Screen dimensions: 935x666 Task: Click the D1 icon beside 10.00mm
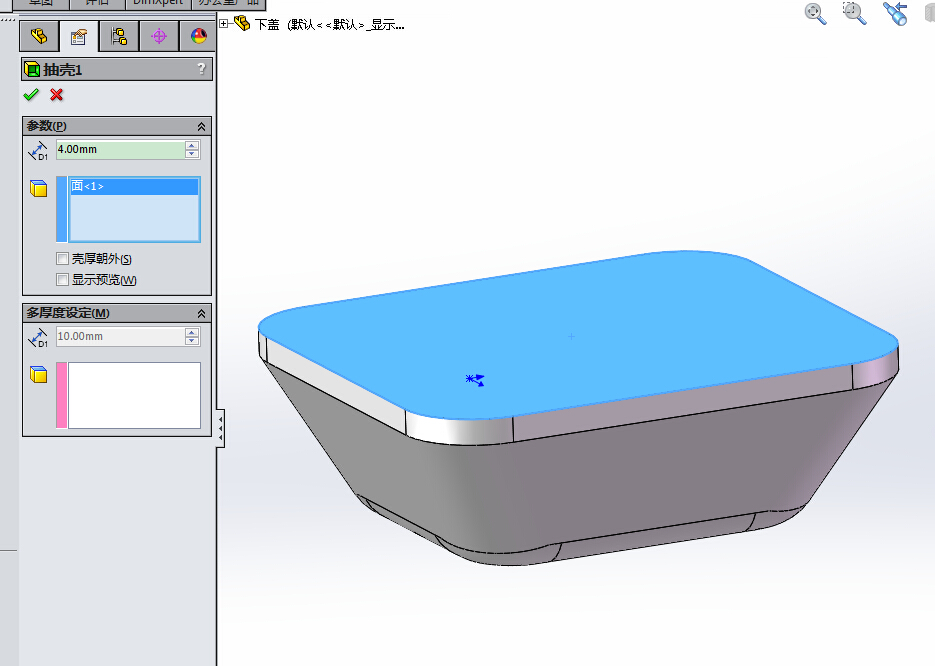point(38,338)
